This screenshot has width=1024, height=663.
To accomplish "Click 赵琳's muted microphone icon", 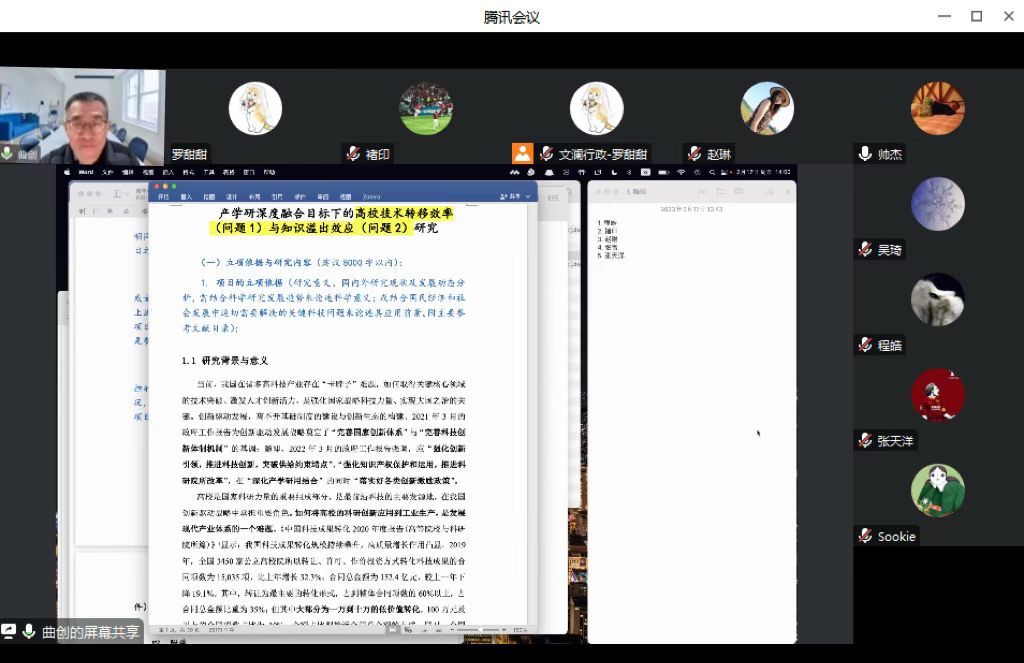I will click(694, 154).
